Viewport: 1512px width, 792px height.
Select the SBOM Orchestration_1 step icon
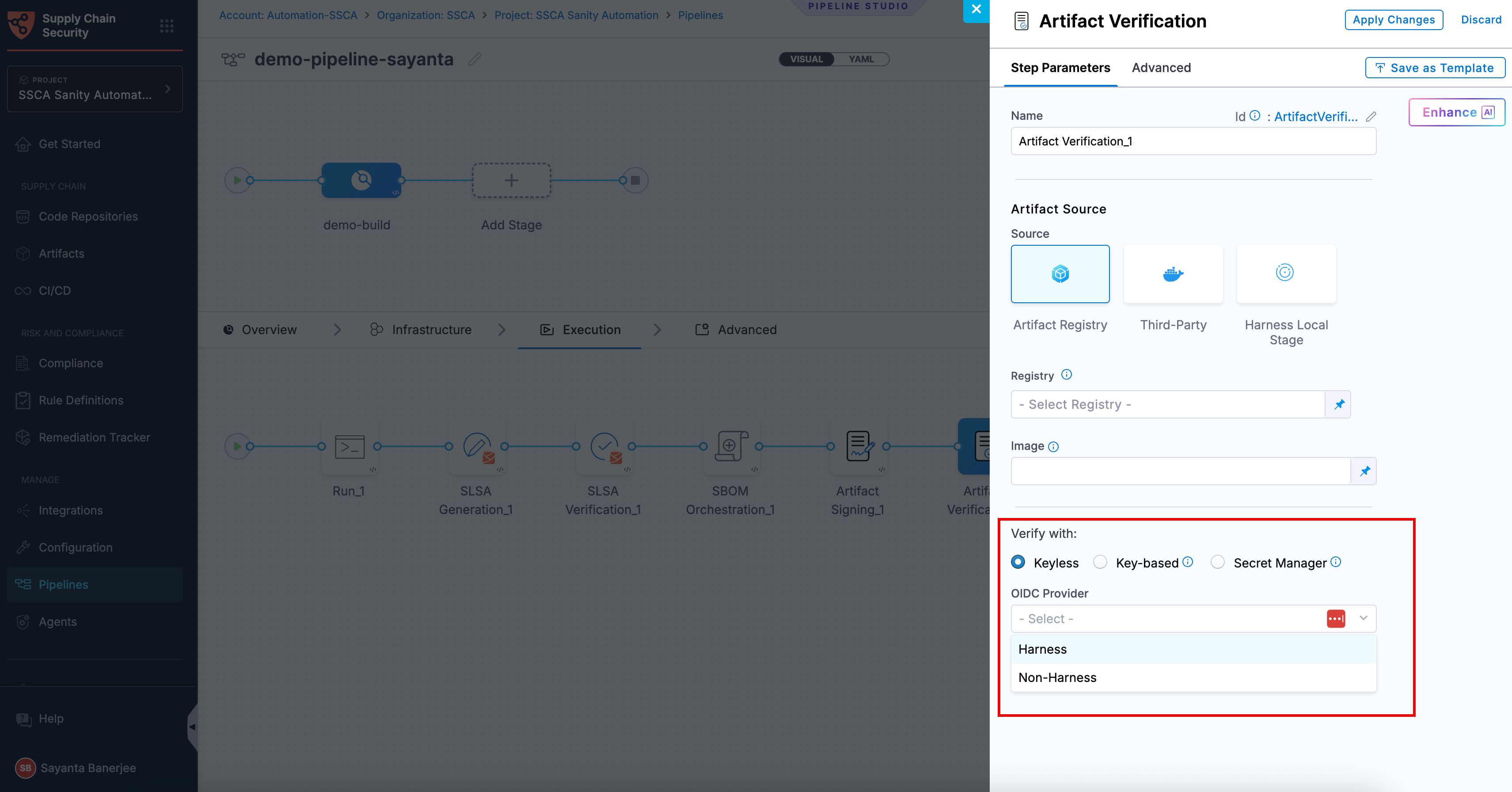click(731, 447)
